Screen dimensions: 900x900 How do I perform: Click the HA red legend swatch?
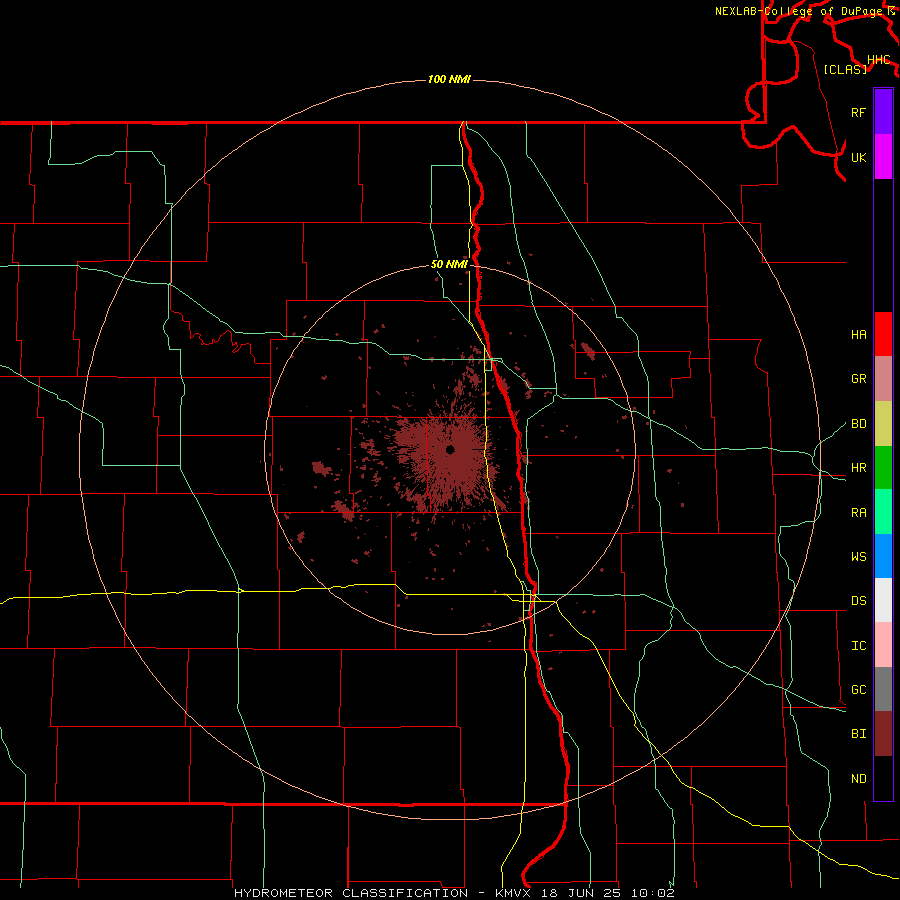[x=883, y=334]
